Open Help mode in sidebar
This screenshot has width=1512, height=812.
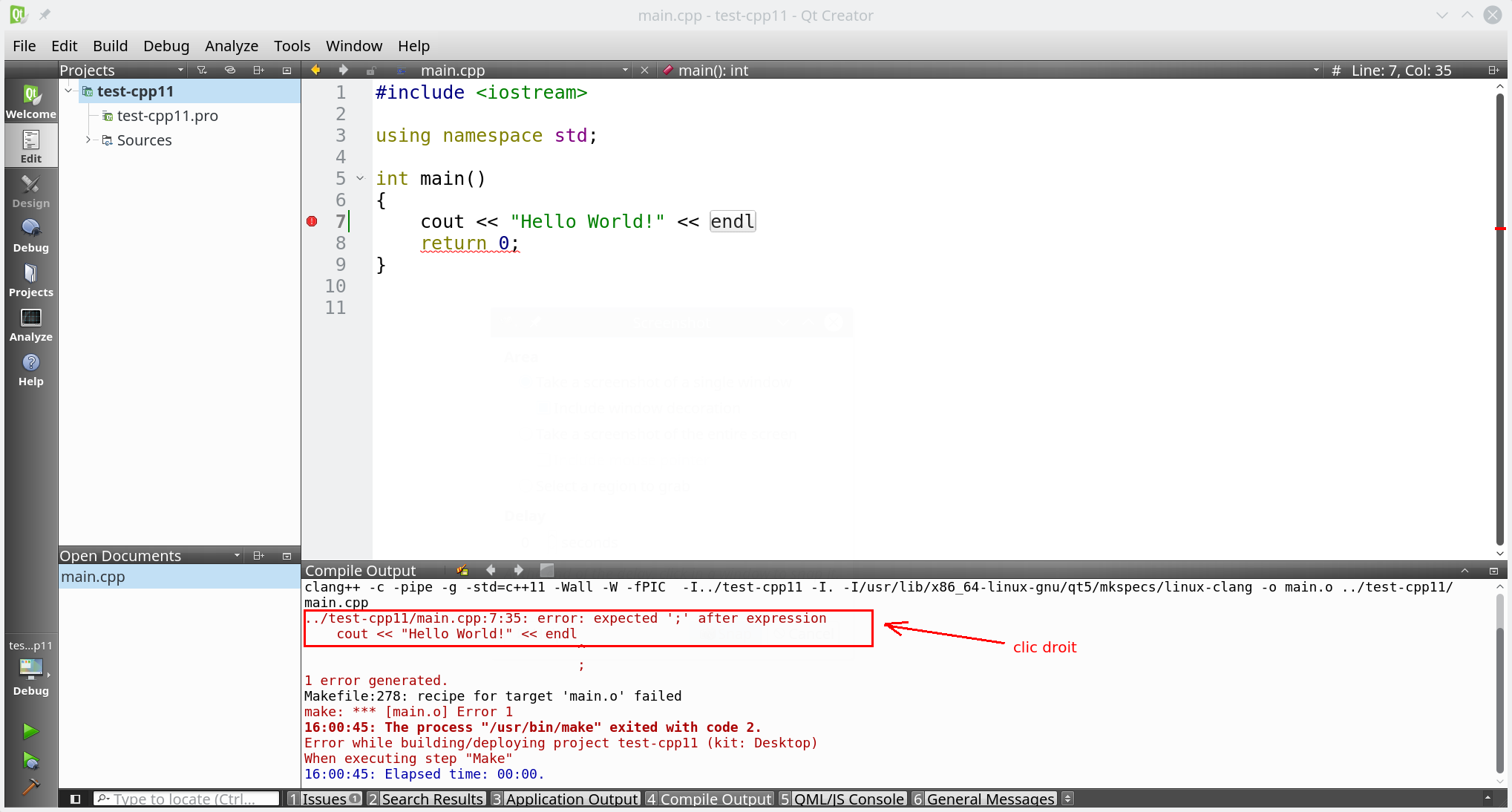[31, 369]
